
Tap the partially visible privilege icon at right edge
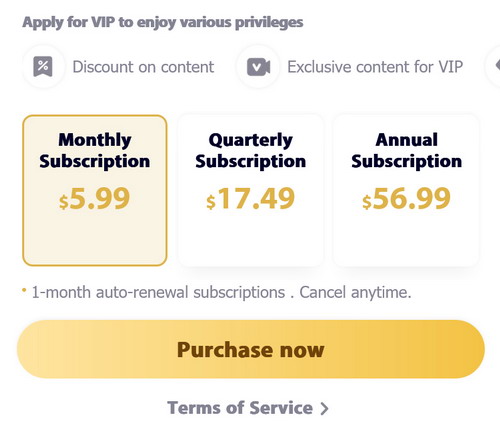tap(497, 66)
